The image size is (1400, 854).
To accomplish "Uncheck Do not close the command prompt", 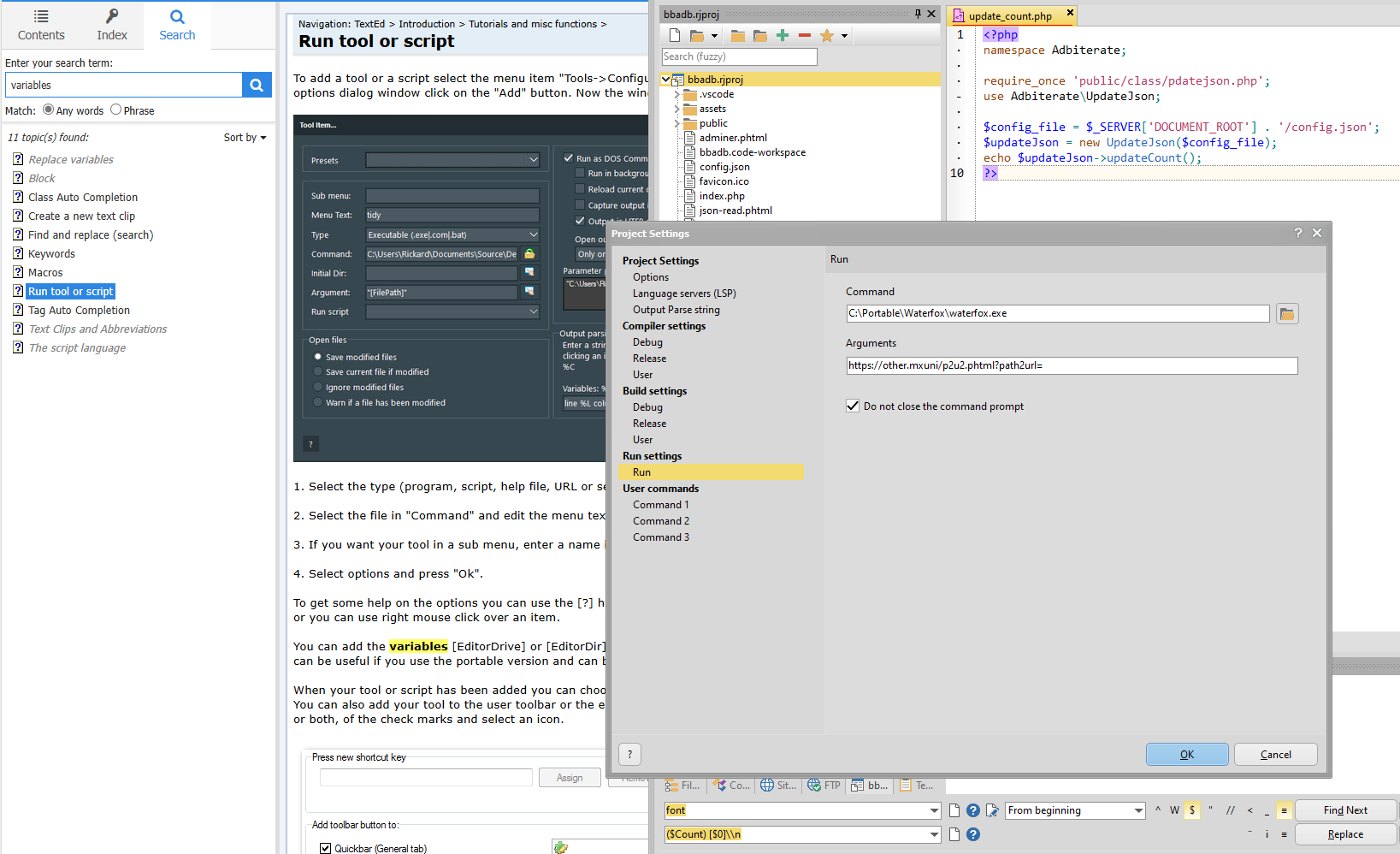I will tap(853, 406).
